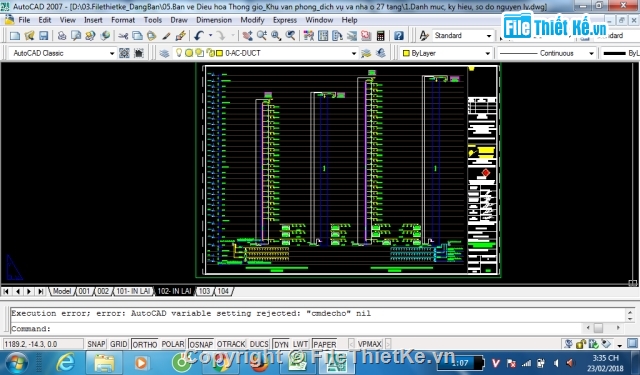Click the VPMAX button in status bar
The width and height of the screenshot is (640, 375).
pos(369,344)
